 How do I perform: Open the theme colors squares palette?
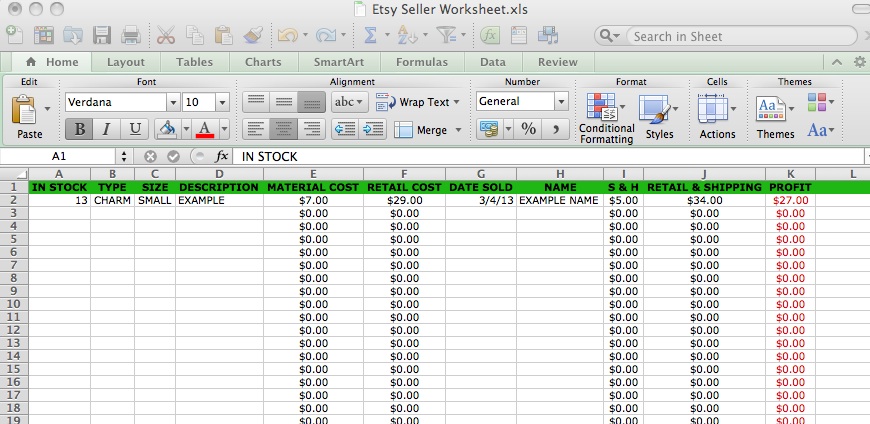821,102
